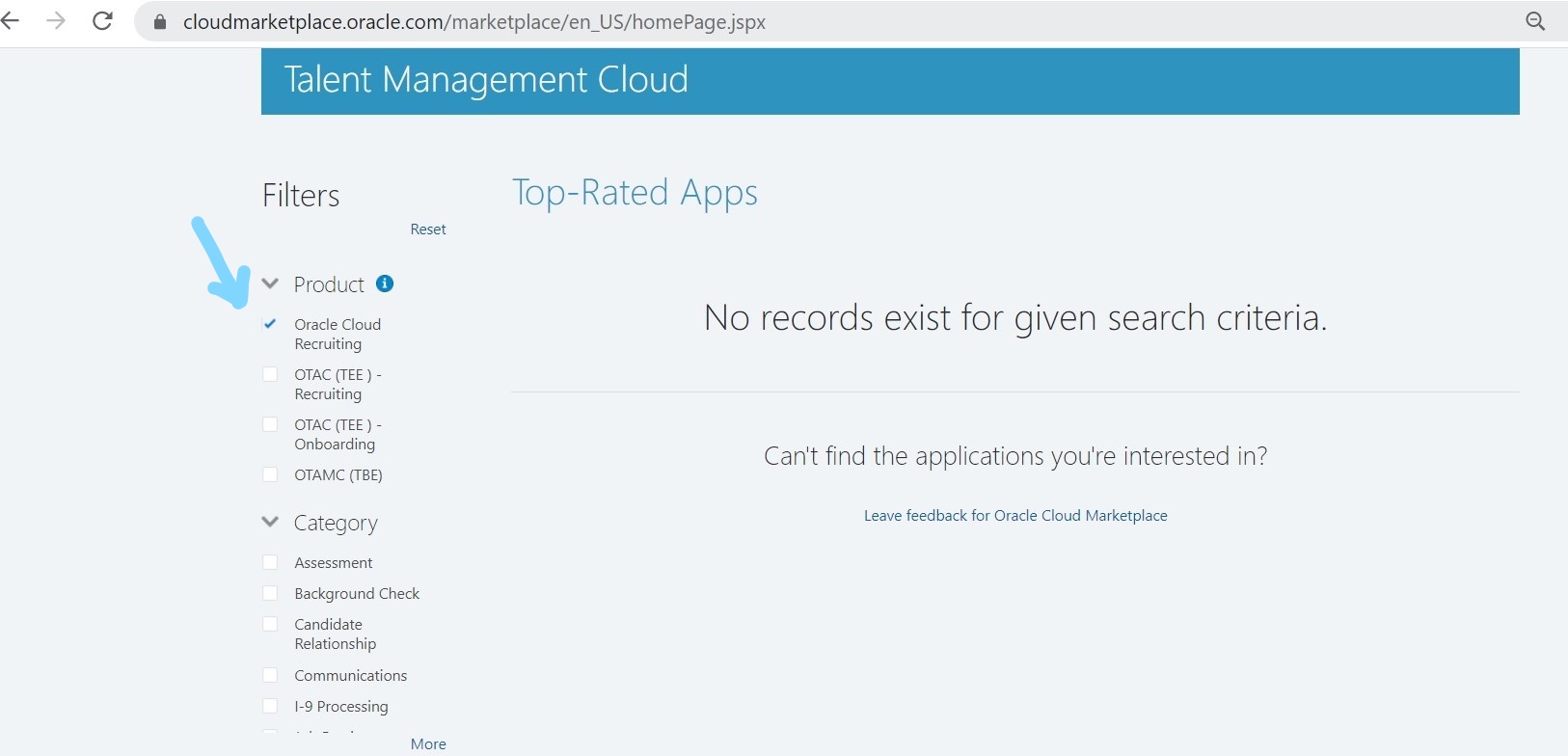Select the Candidate Relationship checkbox
The height and width of the screenshot is (756, 1568).
click(x=270, y=624)
